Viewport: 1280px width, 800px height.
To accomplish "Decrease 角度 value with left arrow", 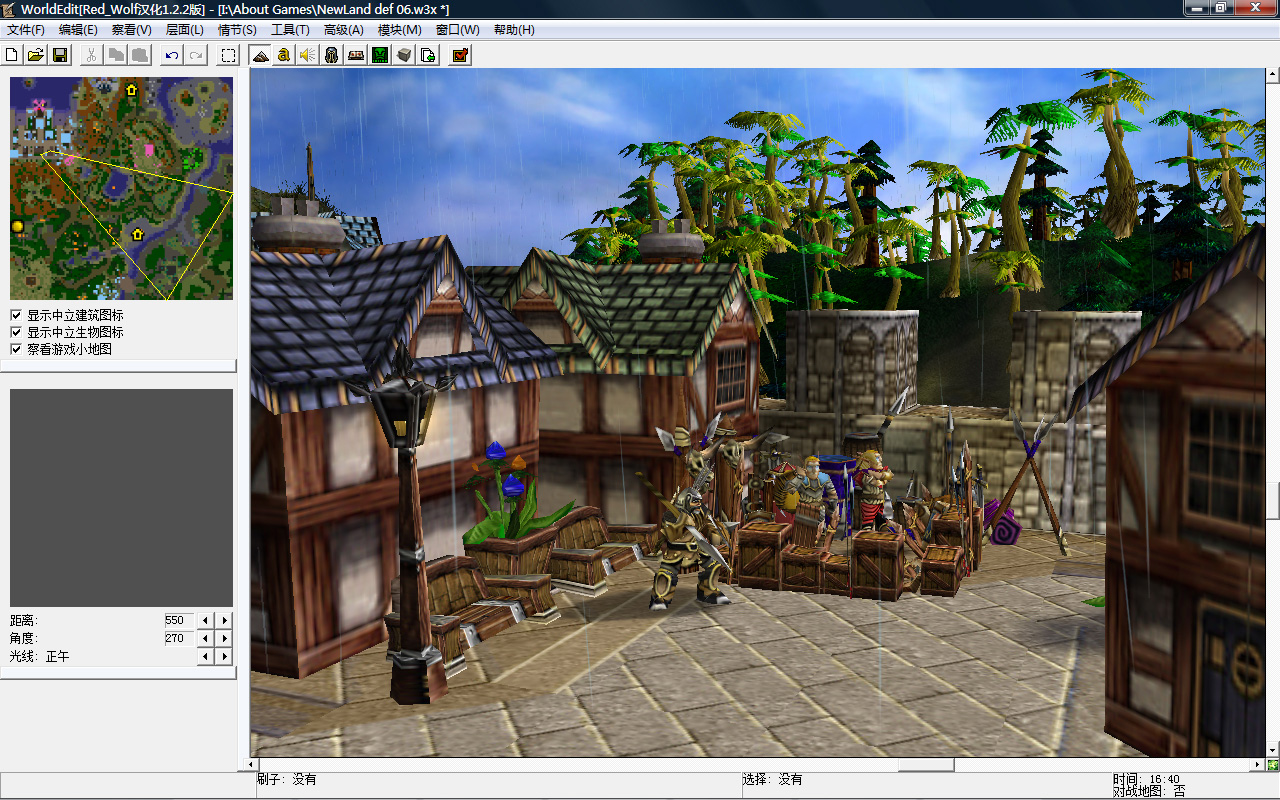I will [206, 639].
